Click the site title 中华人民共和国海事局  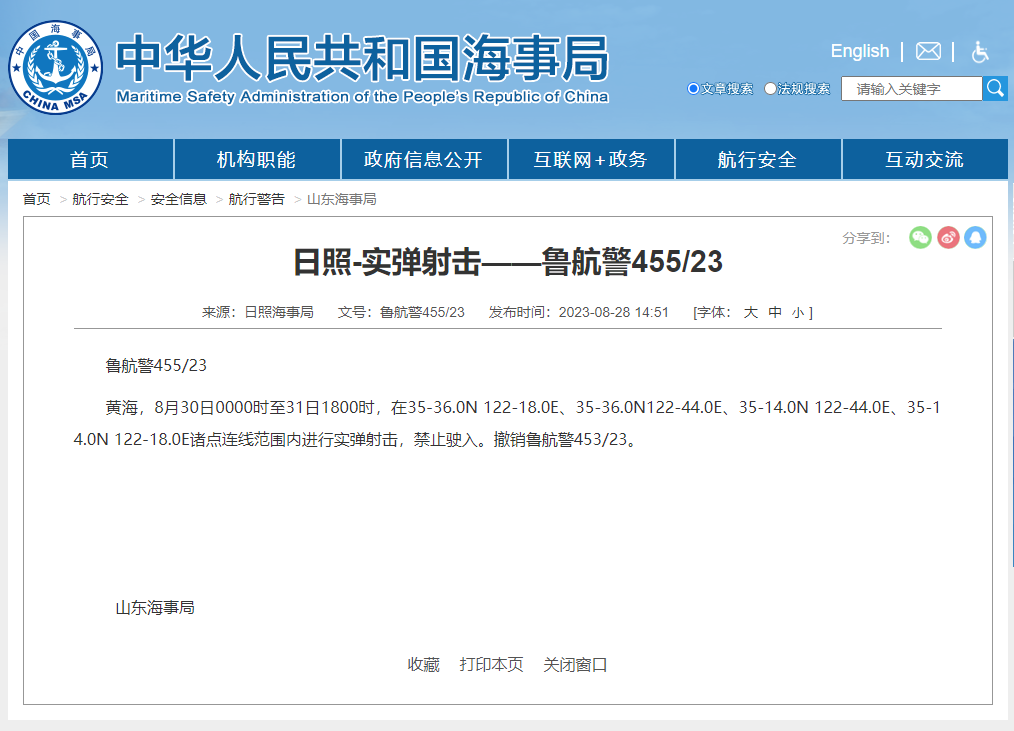(x=362, y=58)
